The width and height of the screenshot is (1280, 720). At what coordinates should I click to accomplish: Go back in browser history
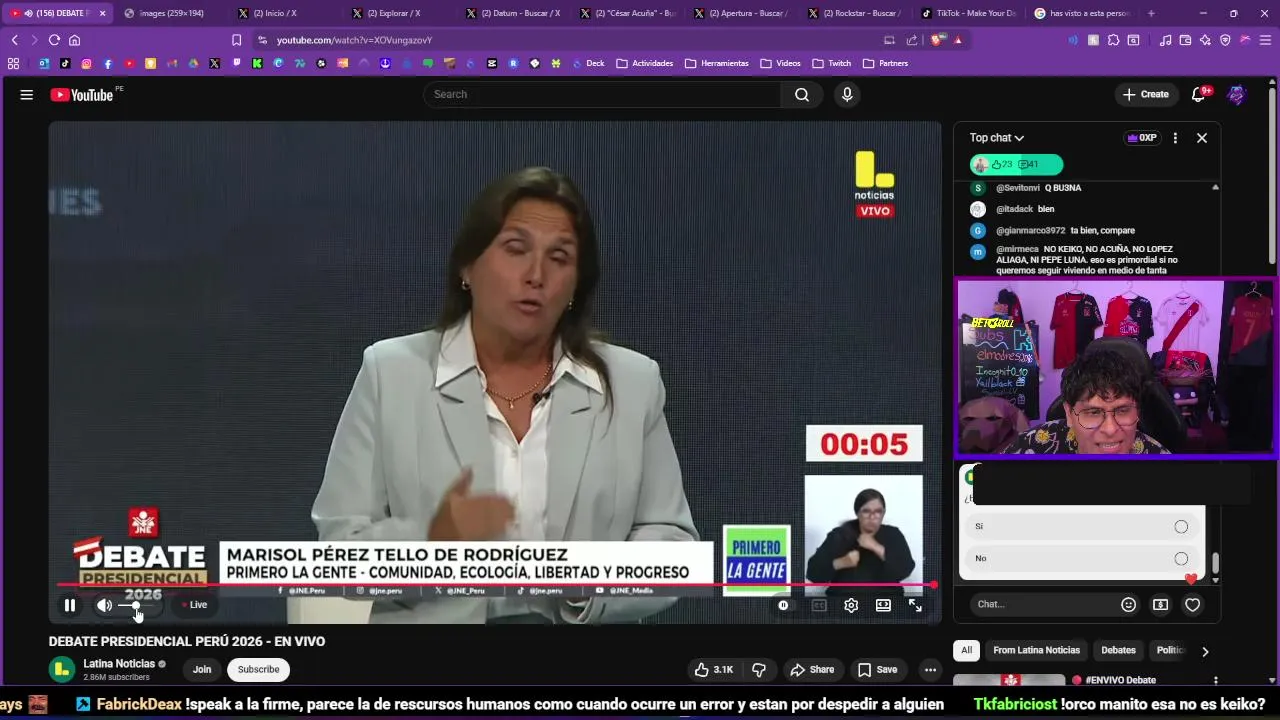point(14,40)
